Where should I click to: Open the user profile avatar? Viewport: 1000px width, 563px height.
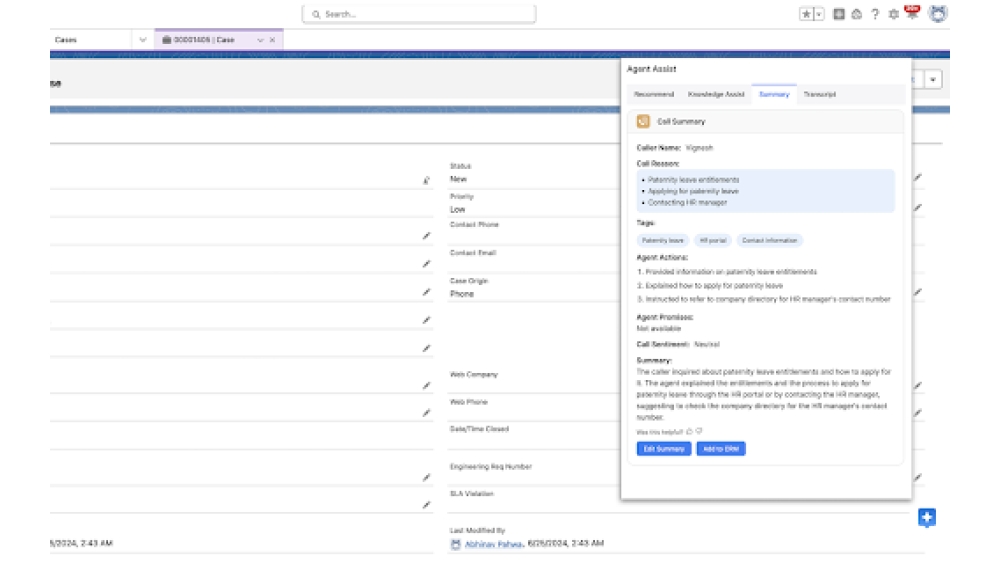pos(938,13)
